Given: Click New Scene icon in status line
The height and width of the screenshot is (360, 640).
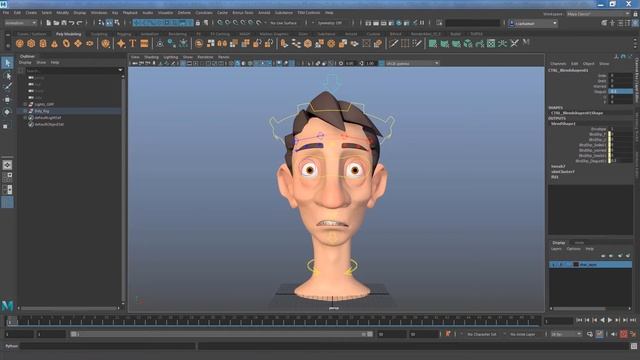Looking at the screenshot, I should (x=49, y=23).
